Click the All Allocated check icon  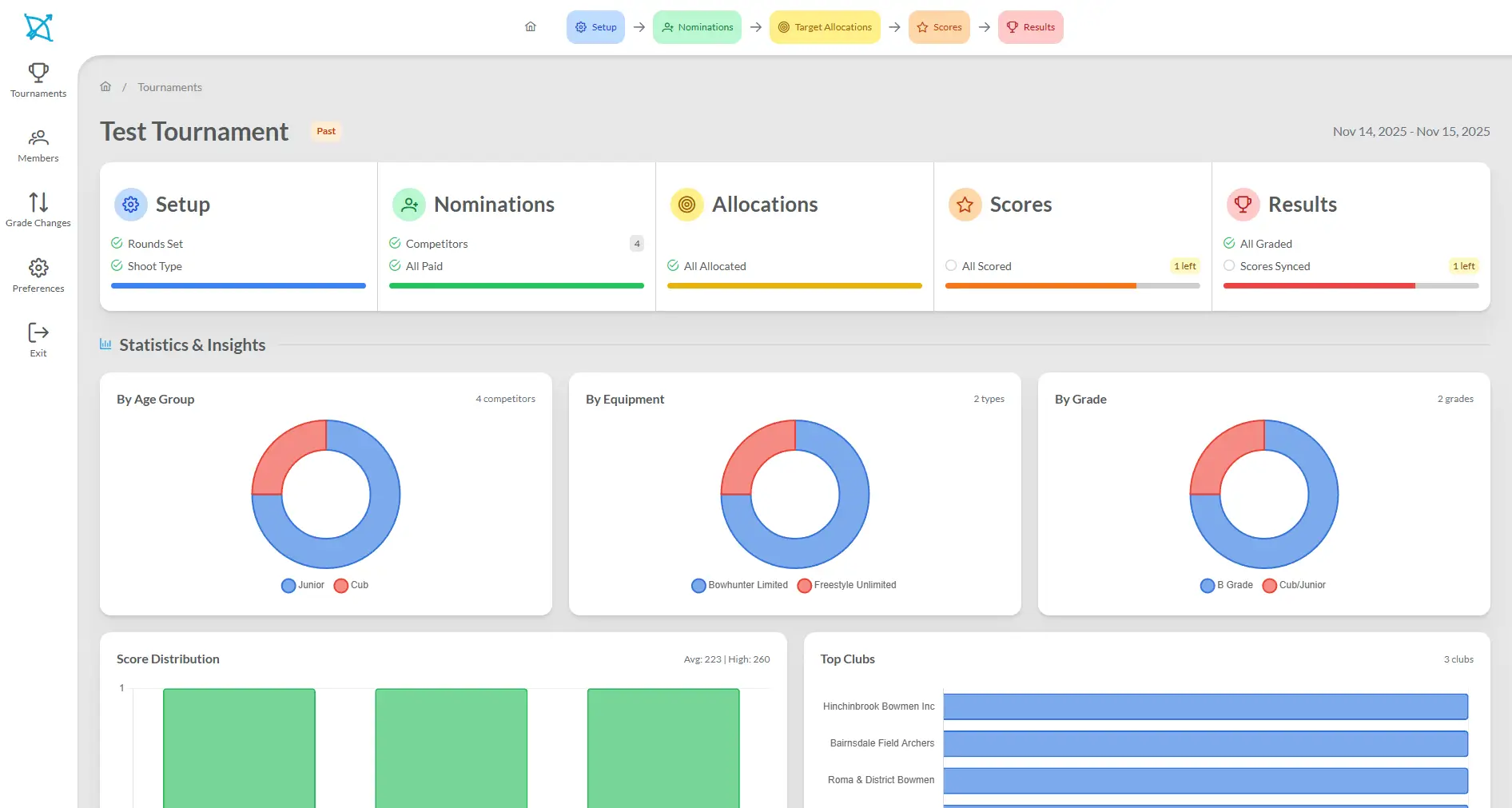[x=673, y=265]
